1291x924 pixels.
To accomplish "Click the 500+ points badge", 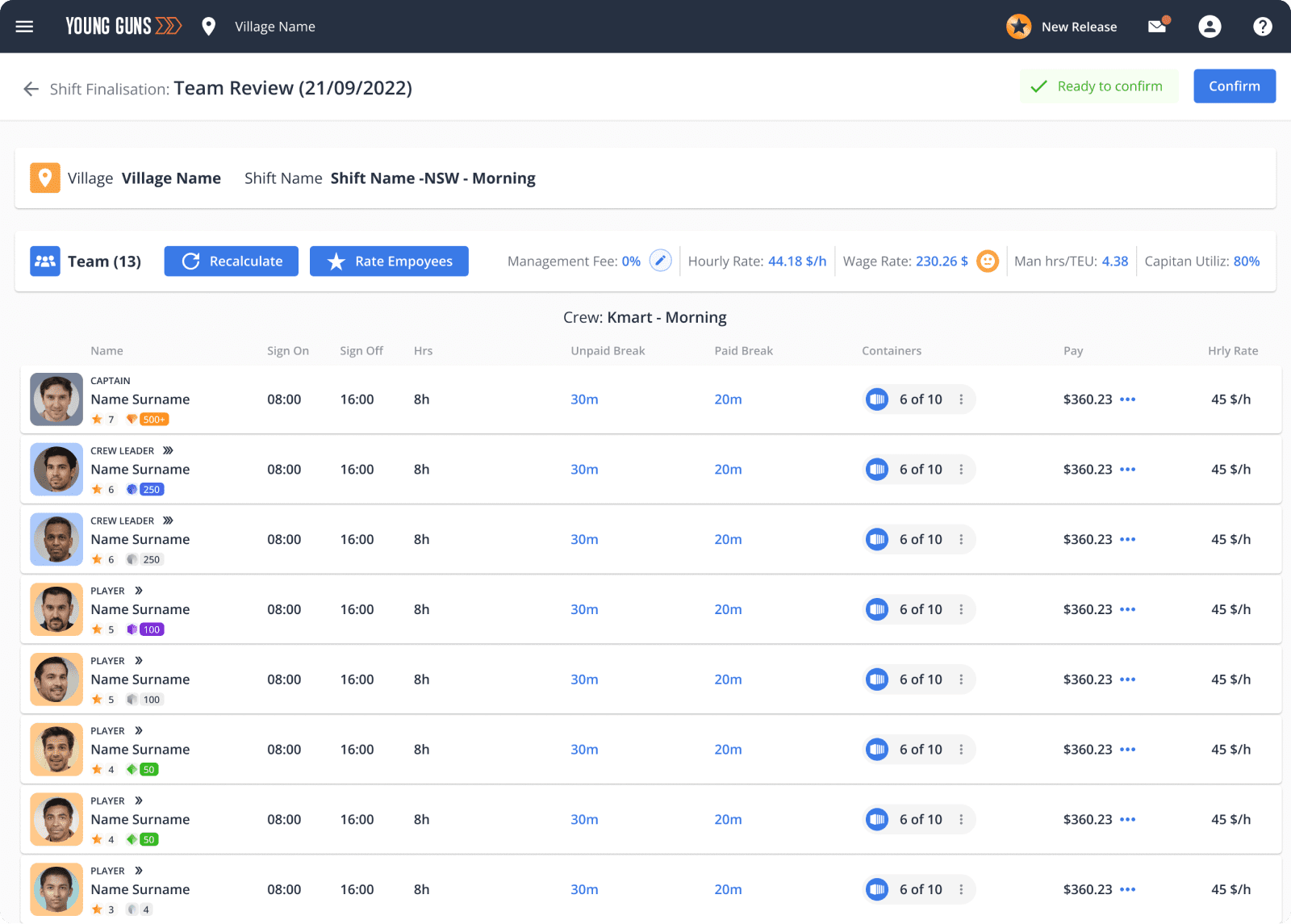I will [x=153, y=420].
